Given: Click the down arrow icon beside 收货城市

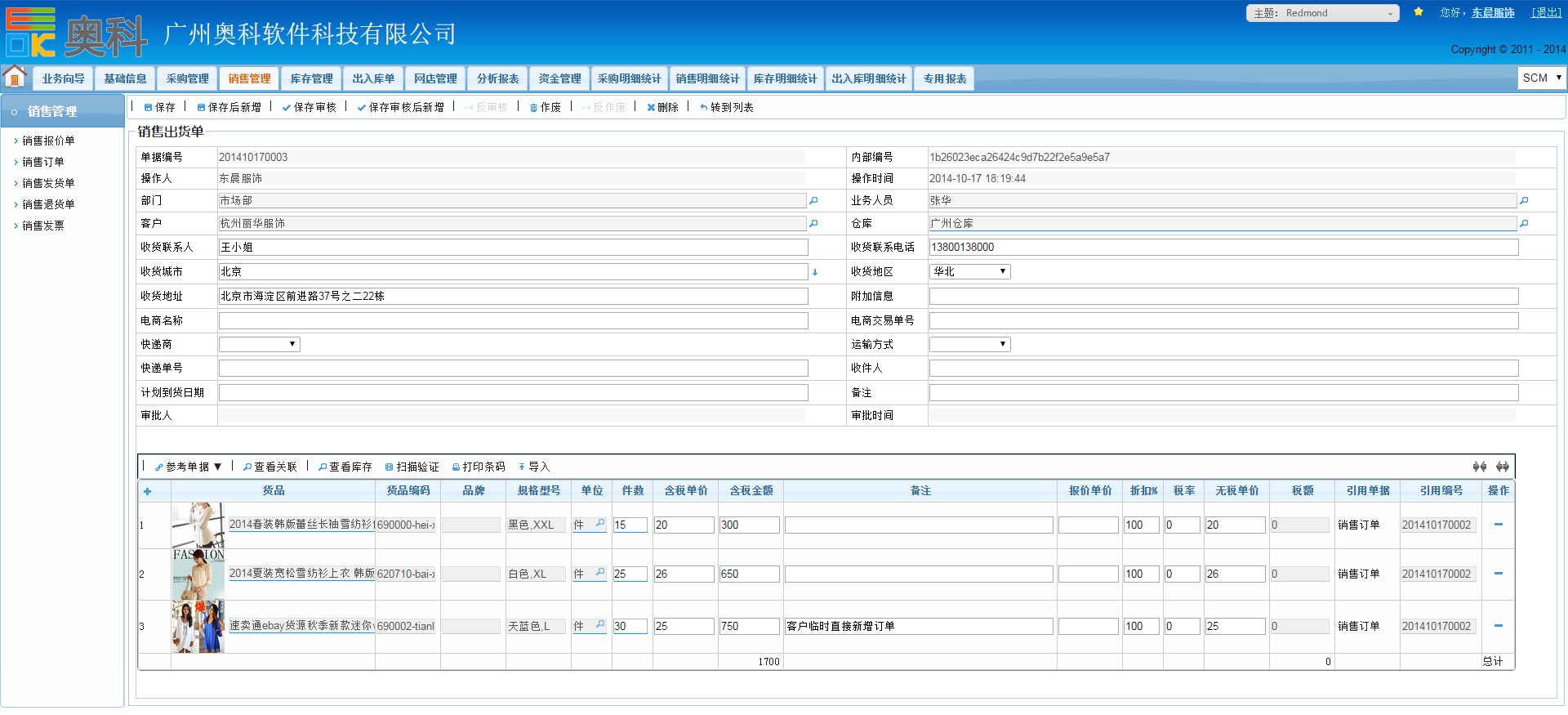Looking at the screenshot, I should [814, 272].
